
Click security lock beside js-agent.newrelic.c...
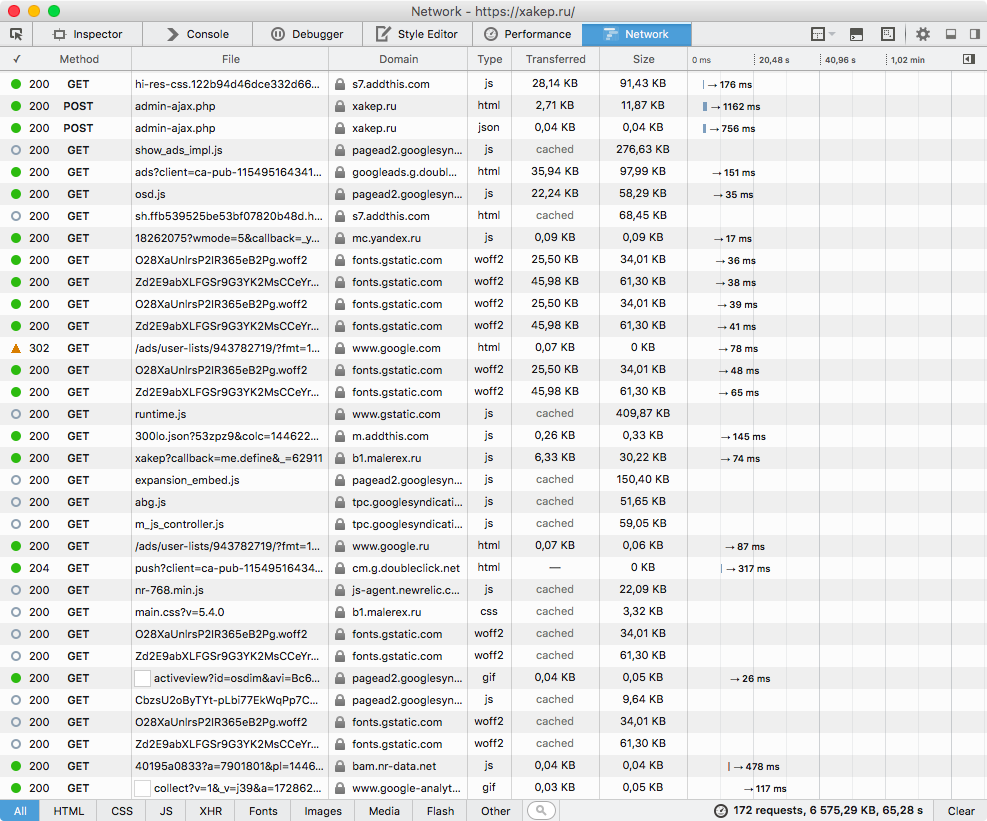340,590
